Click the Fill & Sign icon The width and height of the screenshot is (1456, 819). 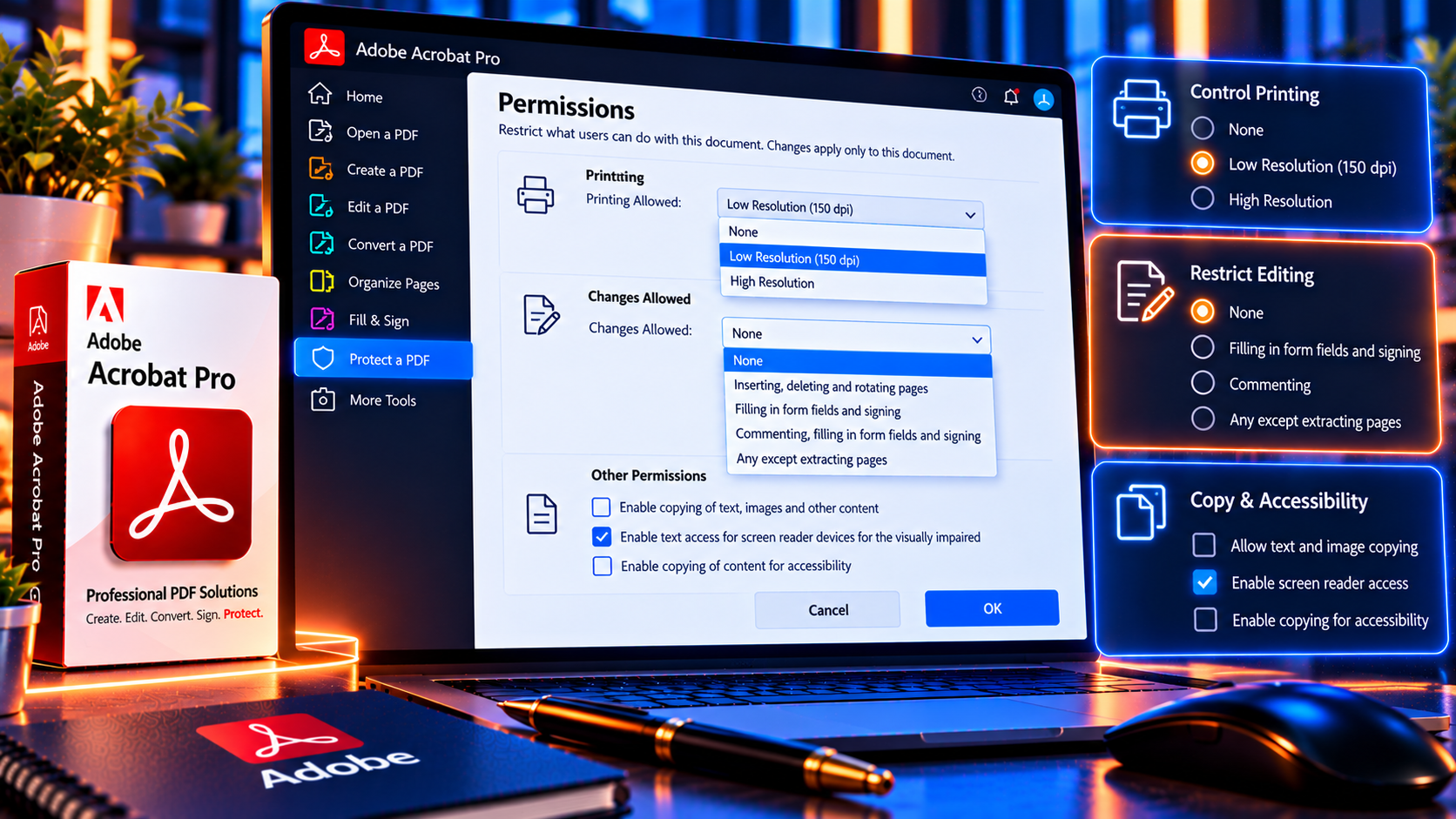click(x=322, y=319)
